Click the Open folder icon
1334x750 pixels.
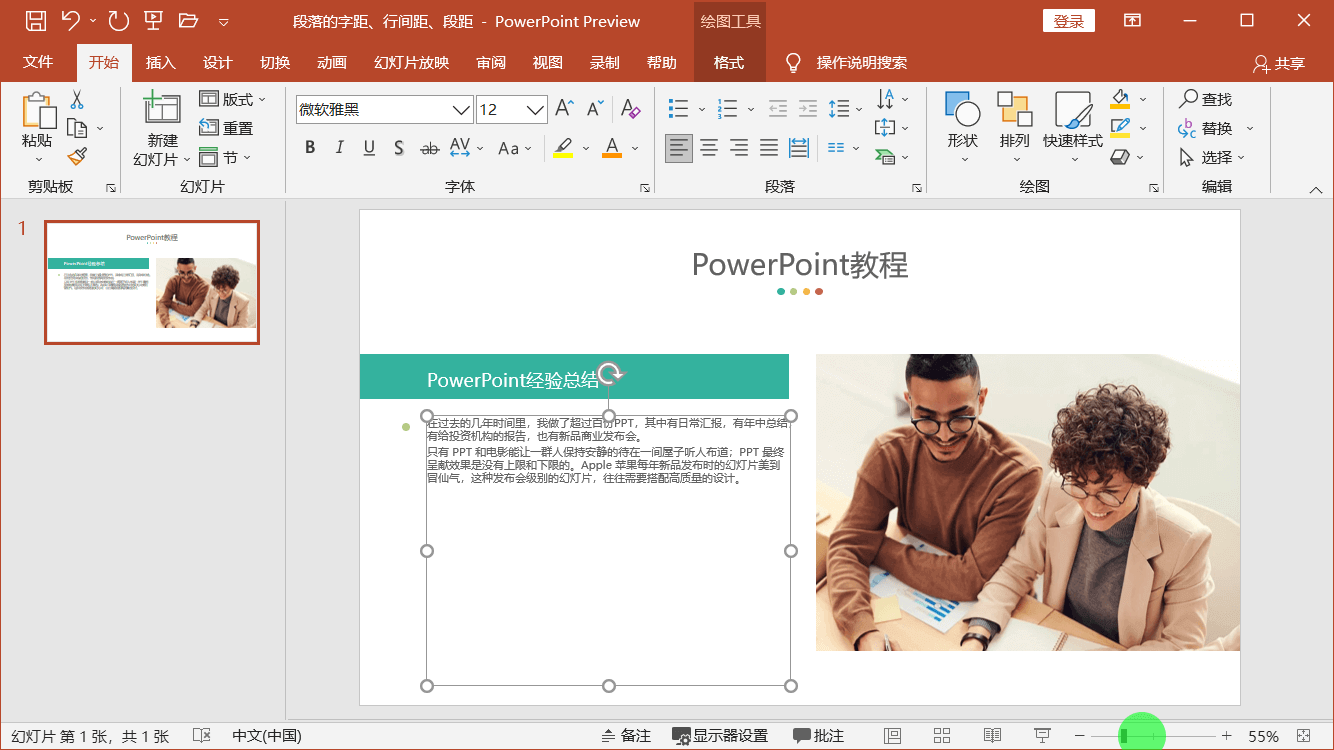click(188, 20)
